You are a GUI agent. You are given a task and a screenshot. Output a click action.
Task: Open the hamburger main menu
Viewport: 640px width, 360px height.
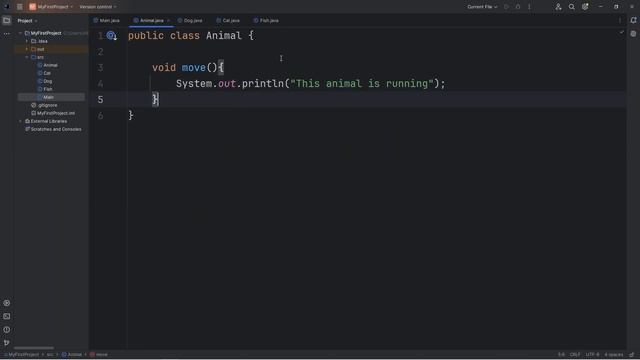coord(20,7)
